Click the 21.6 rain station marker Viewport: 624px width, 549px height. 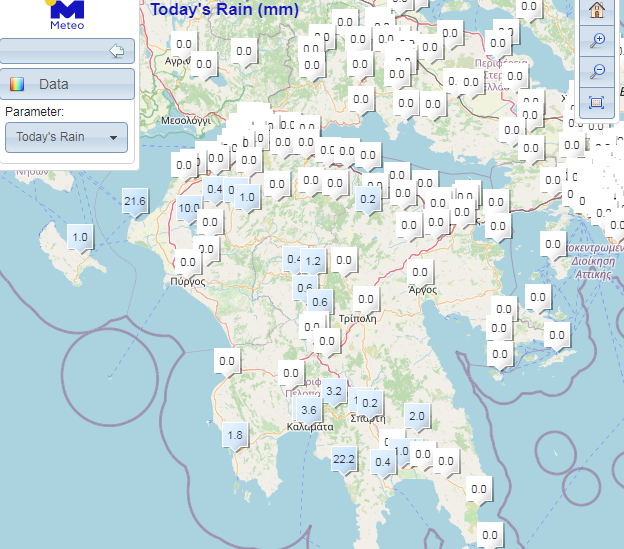tap(135, 202)
